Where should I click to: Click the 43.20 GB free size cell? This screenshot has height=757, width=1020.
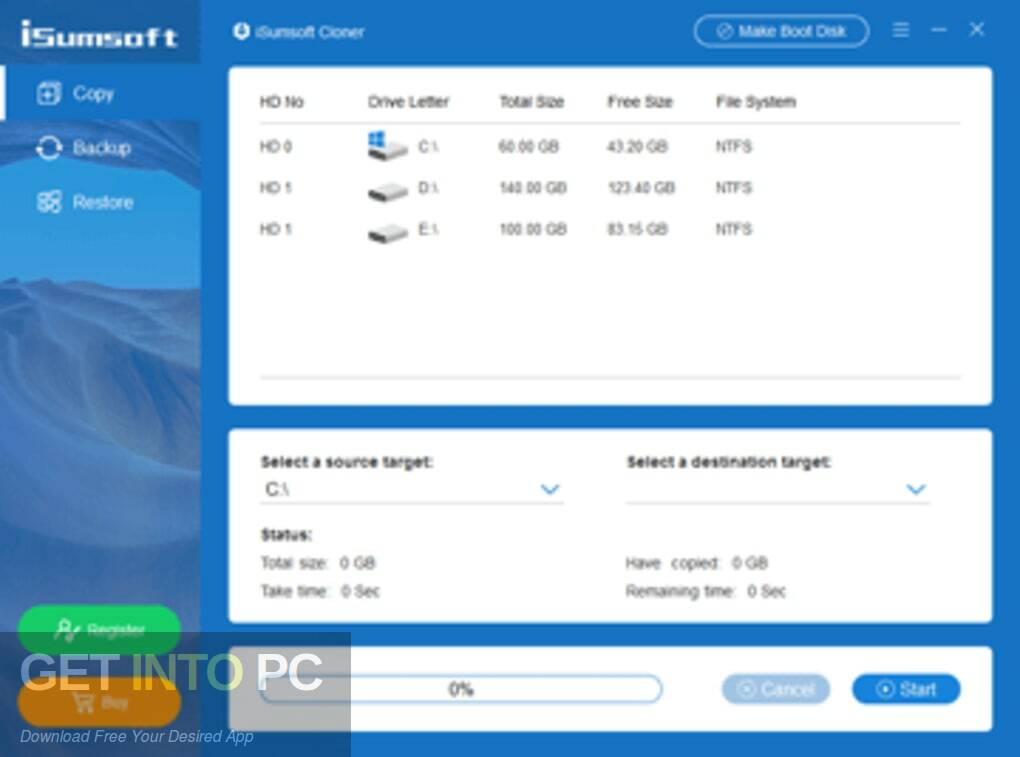[638, 146]
